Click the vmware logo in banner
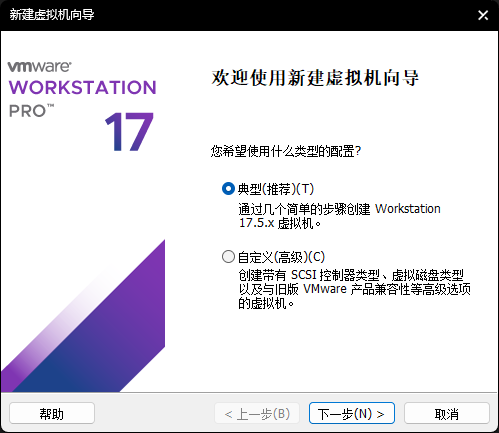Image resolution: width=499 pixels, height=433 pixels. [x=39, y=66]
